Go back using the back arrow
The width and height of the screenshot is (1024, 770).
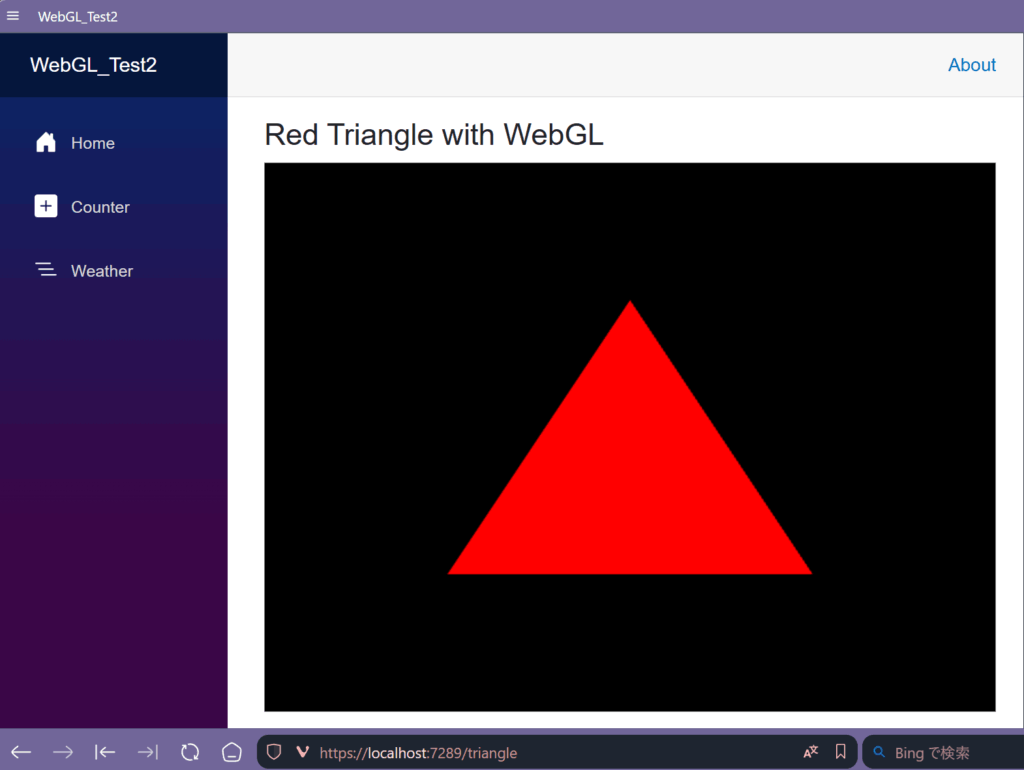[21, 752]
